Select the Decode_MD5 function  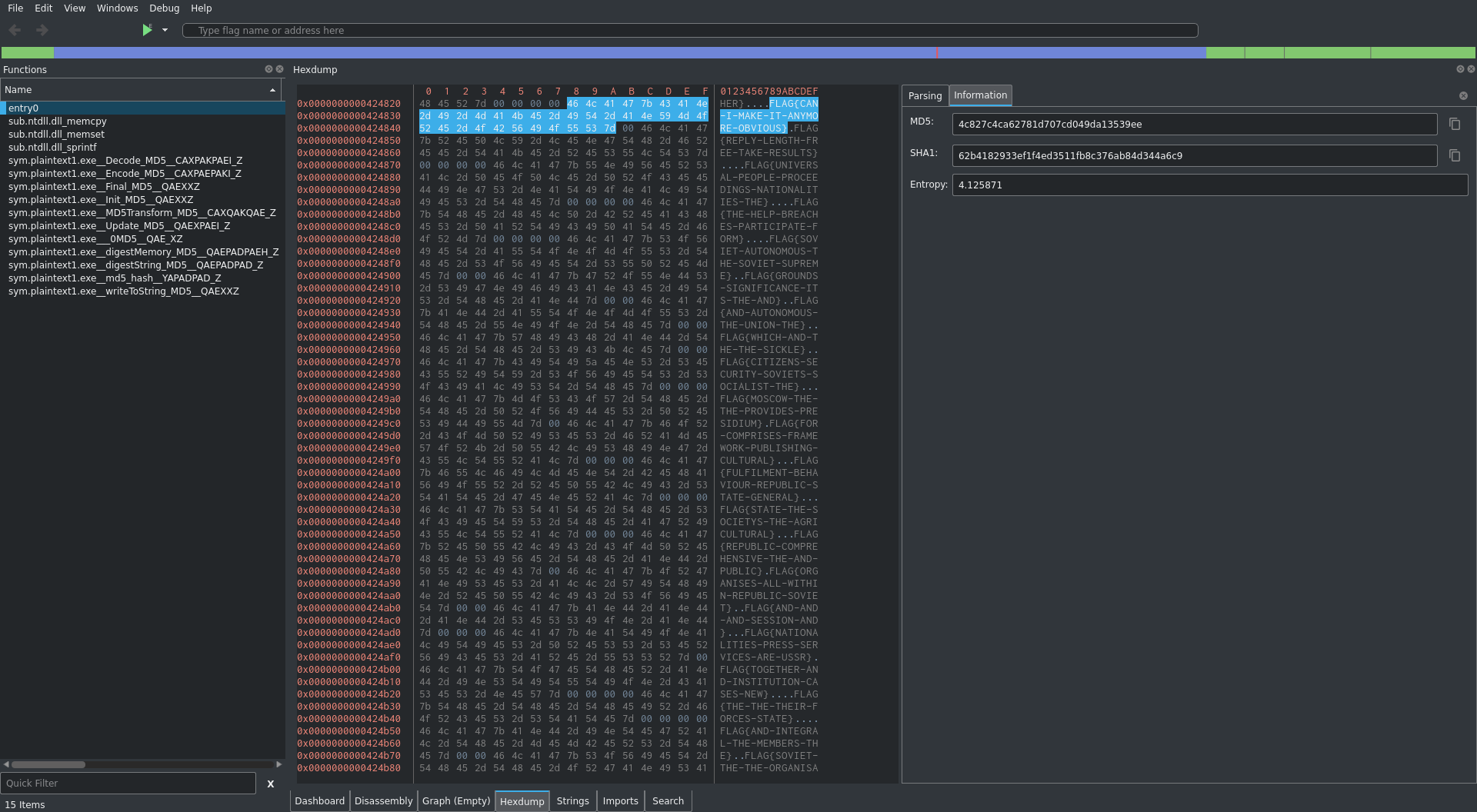(x=142, y=161)
